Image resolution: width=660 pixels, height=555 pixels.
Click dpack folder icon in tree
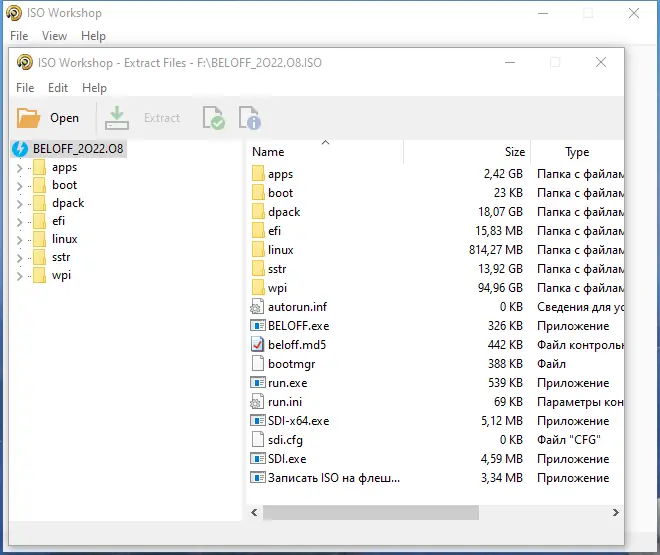pyautogui.click(x=39, y=203)
